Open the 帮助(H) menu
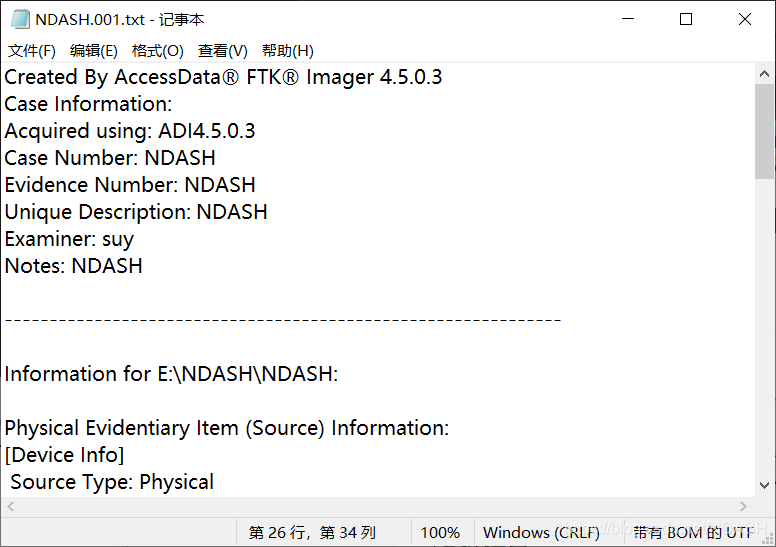Screen dimensions: 776x547 (288, 50)
